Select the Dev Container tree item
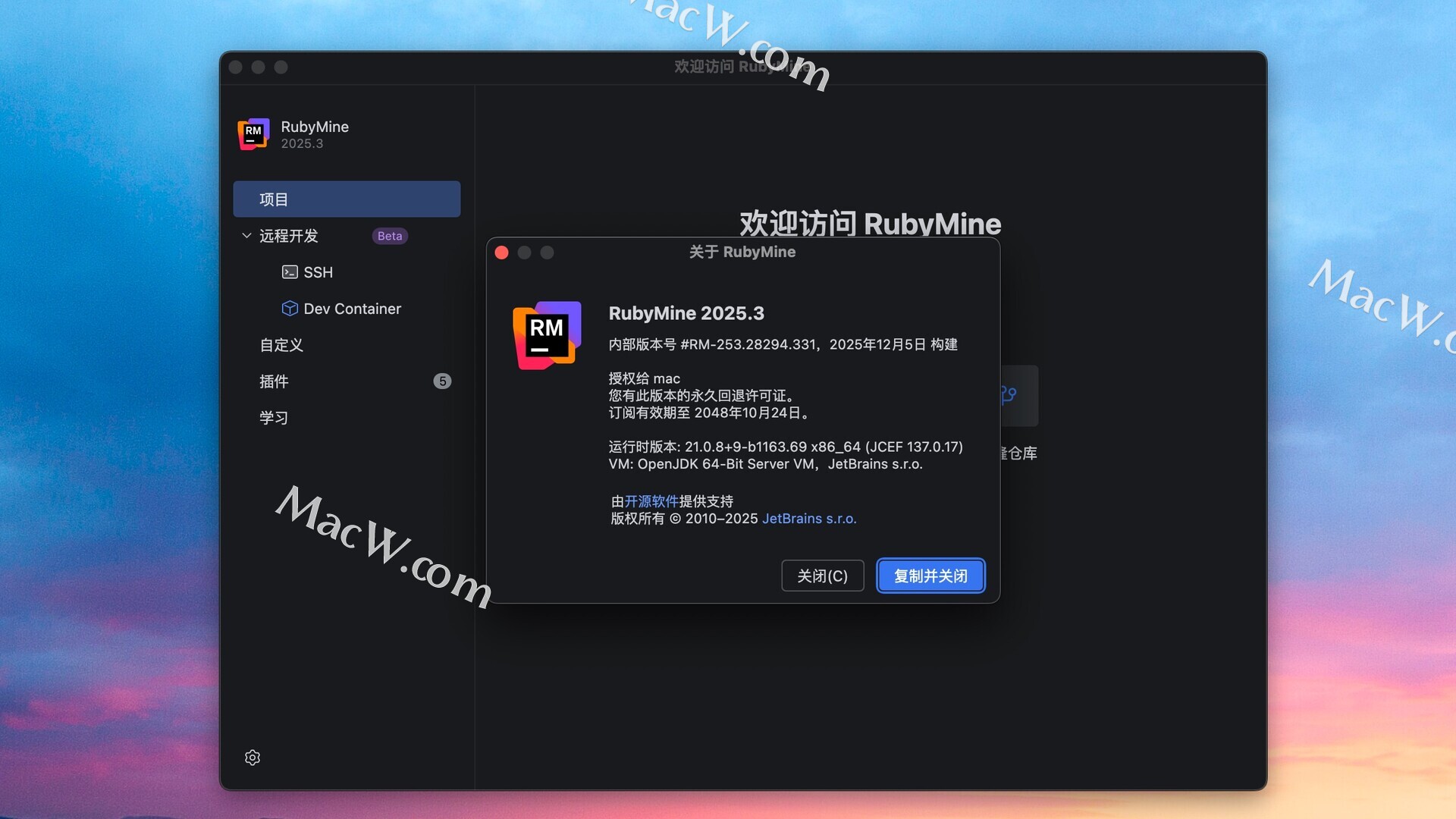Viewport: 1456px width, 819px height. coord(352,309)
